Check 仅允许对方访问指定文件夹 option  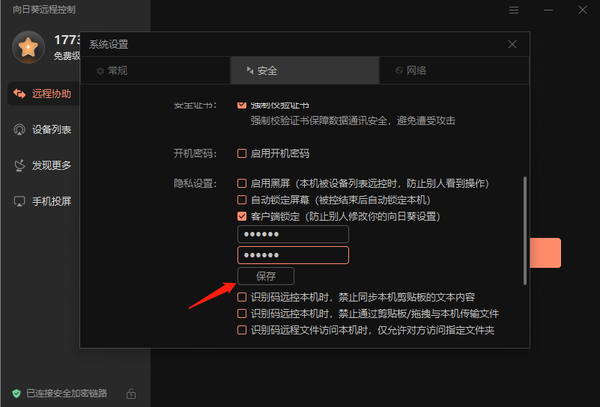pyautogui.click(x=242, y=330)
